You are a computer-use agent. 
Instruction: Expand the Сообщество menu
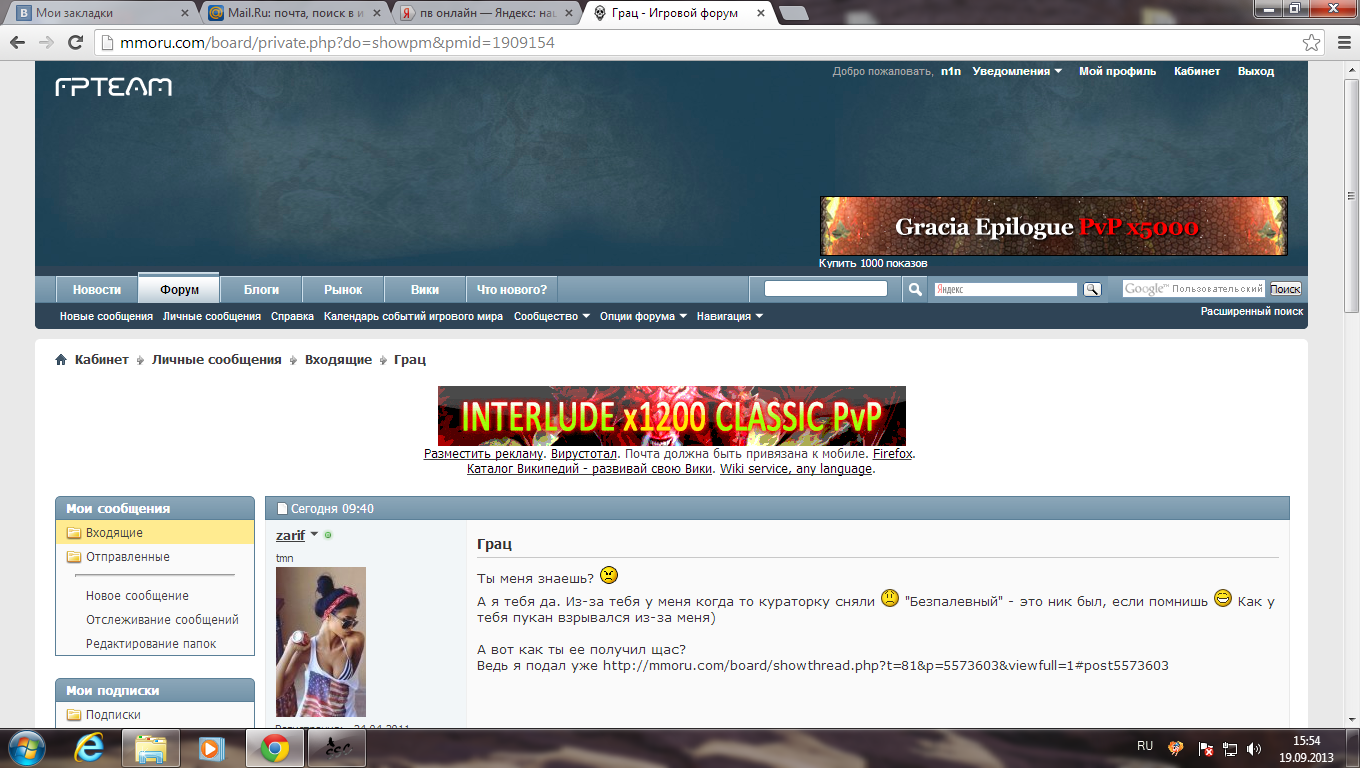click(551, 316)
